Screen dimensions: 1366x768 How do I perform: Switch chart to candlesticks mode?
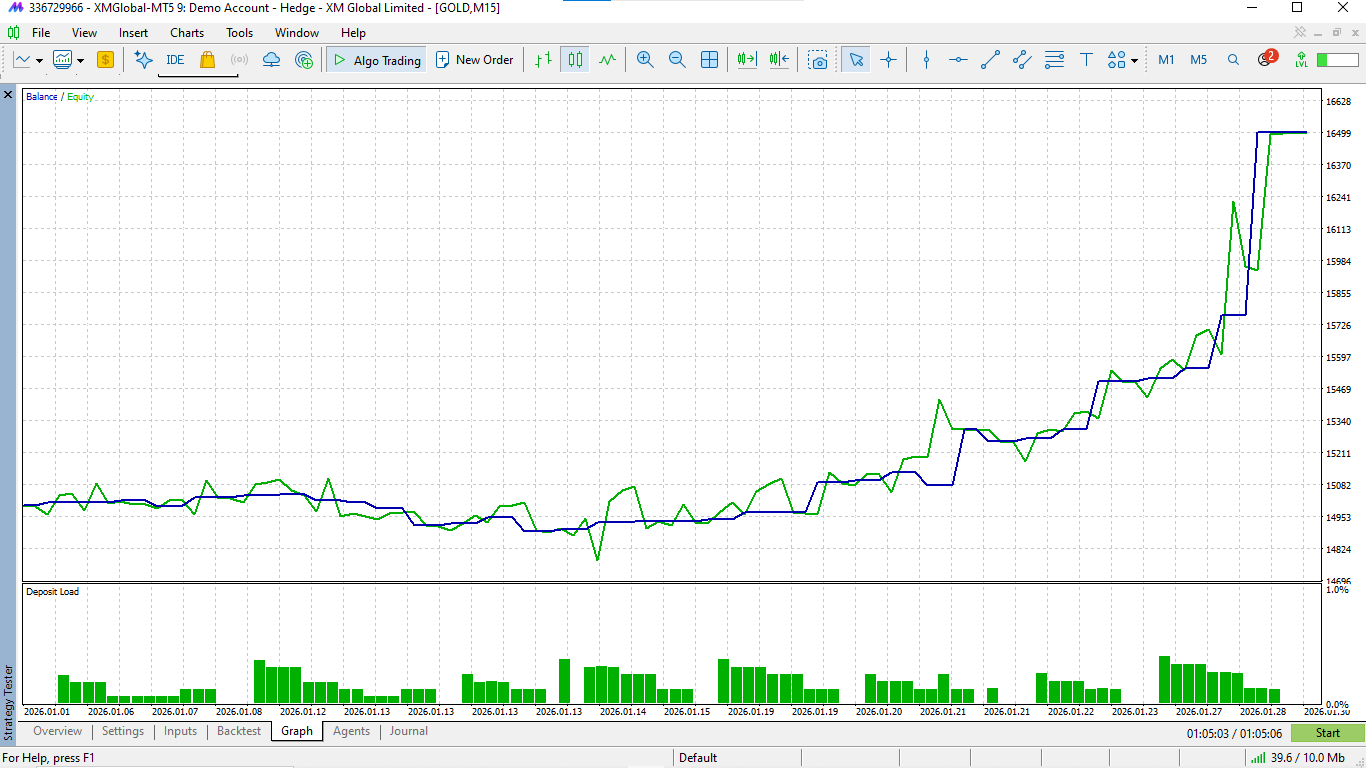point(575,60)
